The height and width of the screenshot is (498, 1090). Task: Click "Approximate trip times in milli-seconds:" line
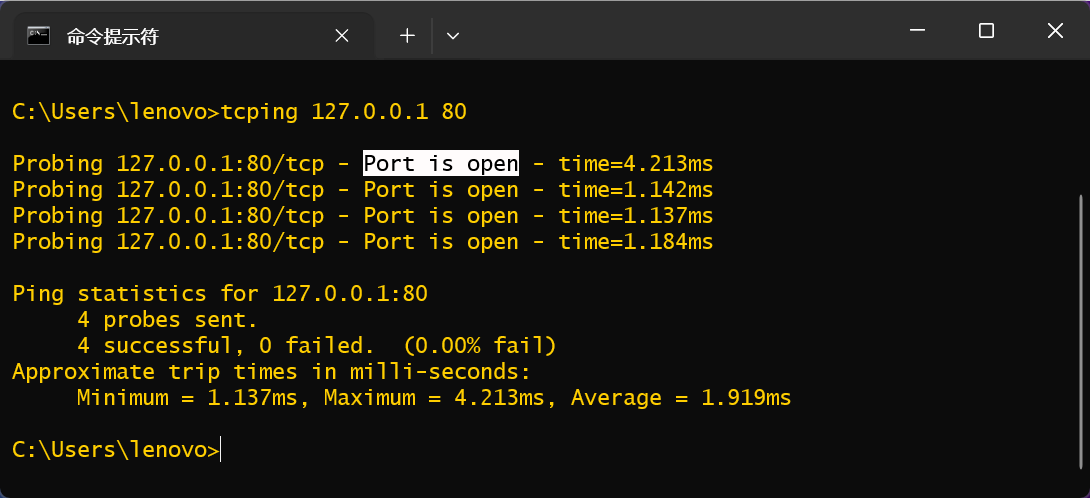tap(272, 372)
